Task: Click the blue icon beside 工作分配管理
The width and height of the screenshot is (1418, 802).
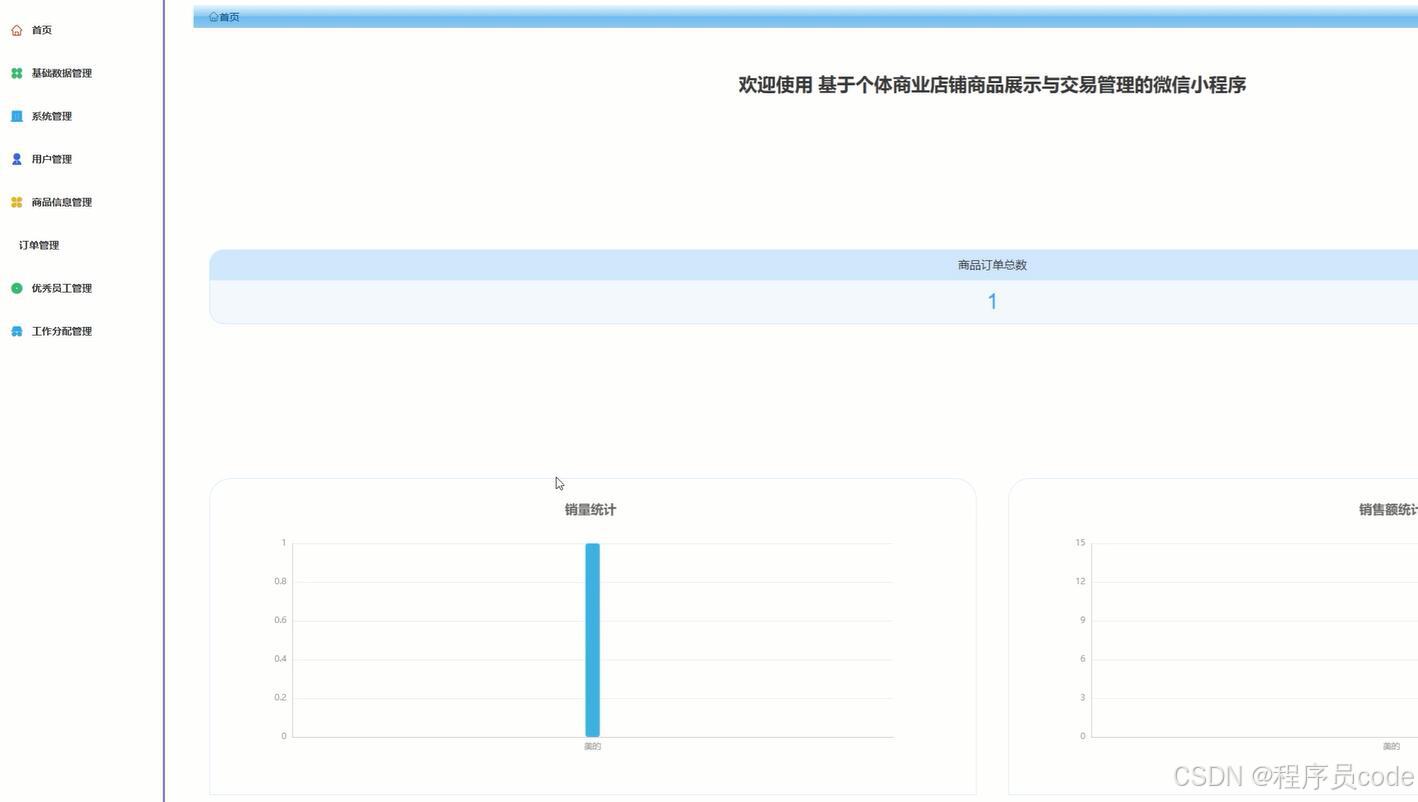Action: click(x=16, y=331)
